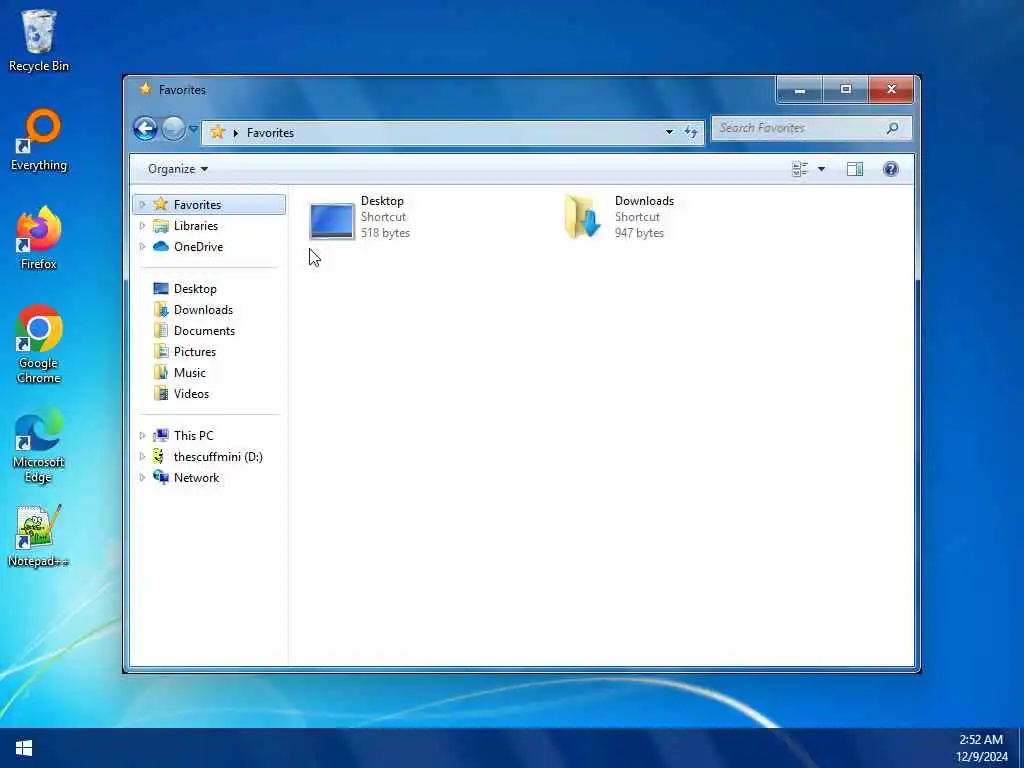
Task: Click the Libraries folder icon
Action: 161,226
